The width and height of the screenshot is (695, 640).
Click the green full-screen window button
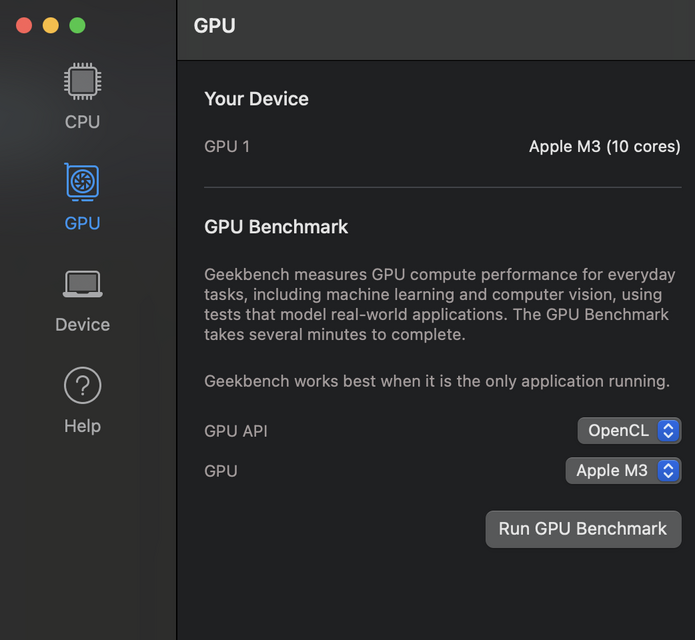(x=77, y=25)
